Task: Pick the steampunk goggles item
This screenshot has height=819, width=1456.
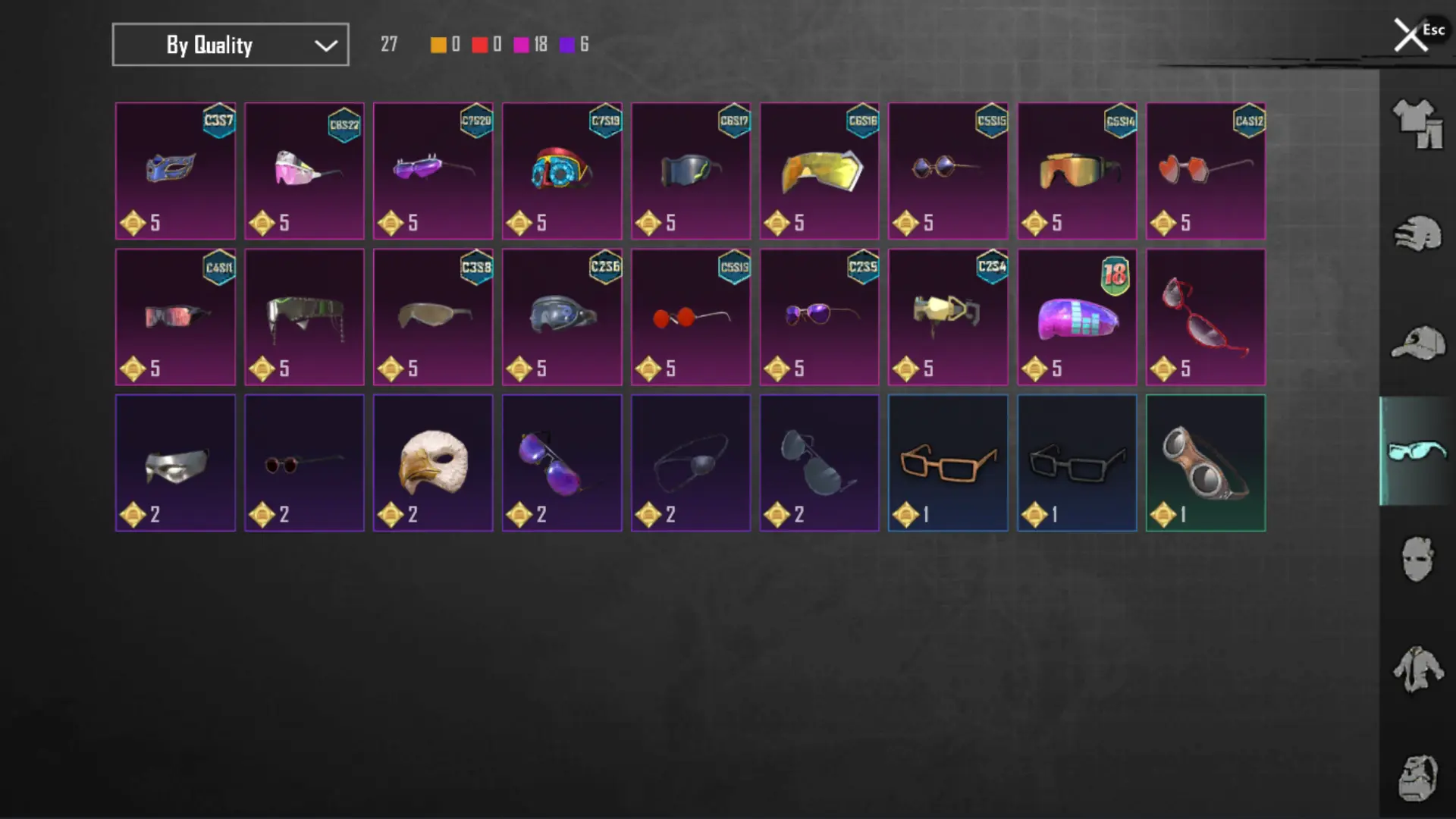Action: tap(1206, 463)
